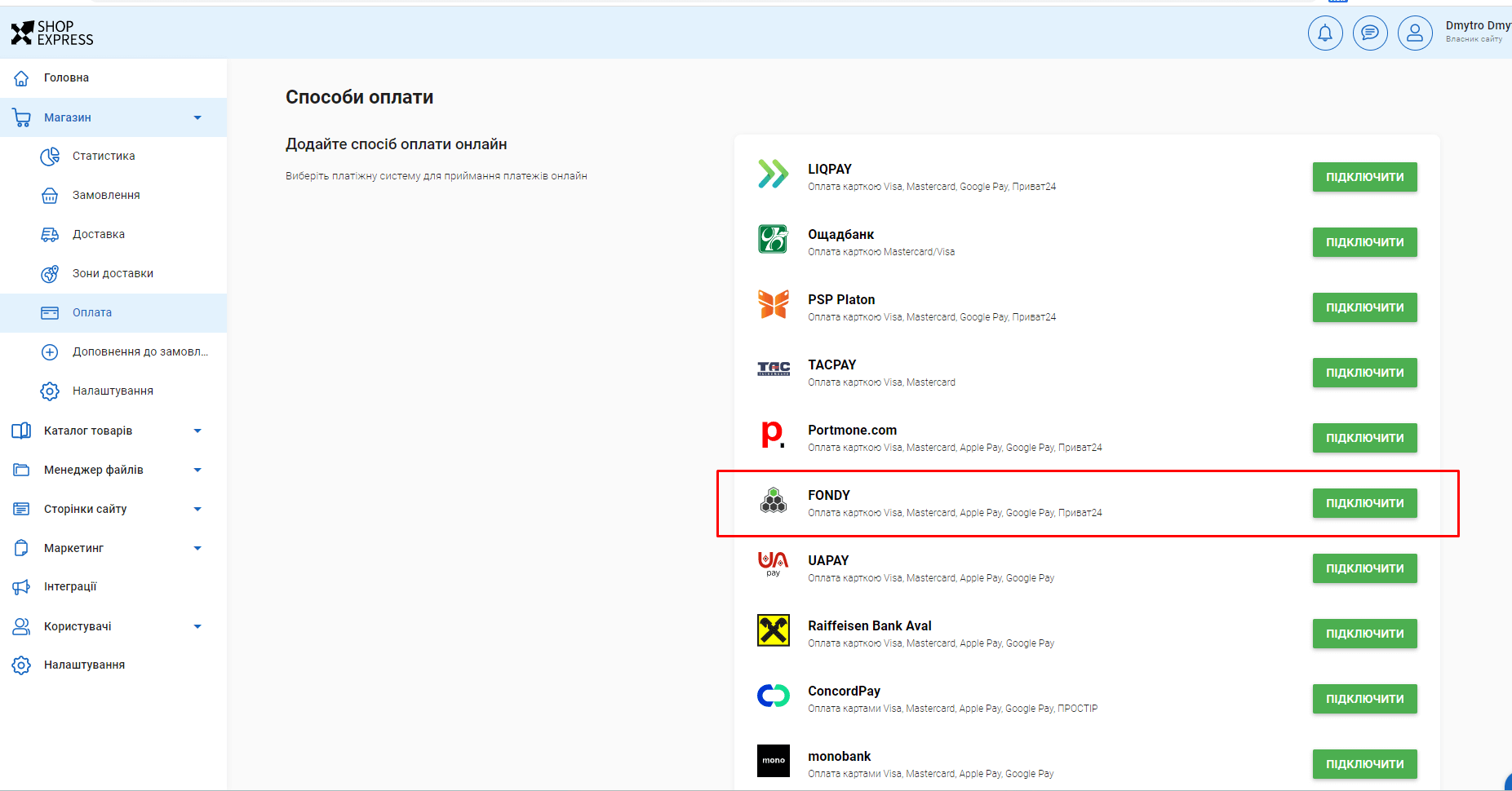Connect FONDY with Підключити button
The image size is (1512, 791).
pyautogui.click(x=1364, y=503)
